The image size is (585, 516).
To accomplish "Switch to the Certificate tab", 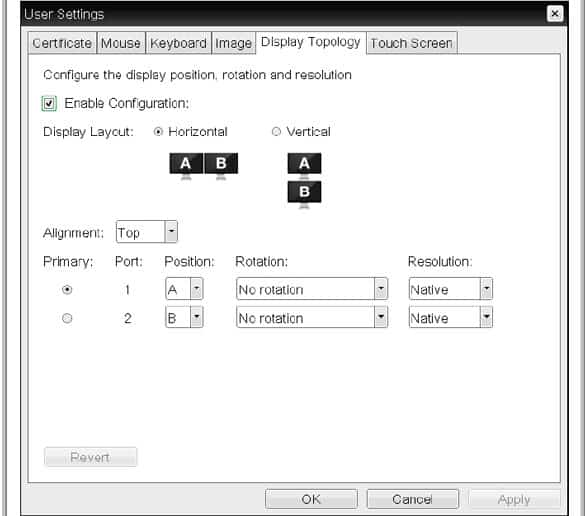I will coord(62,43).
